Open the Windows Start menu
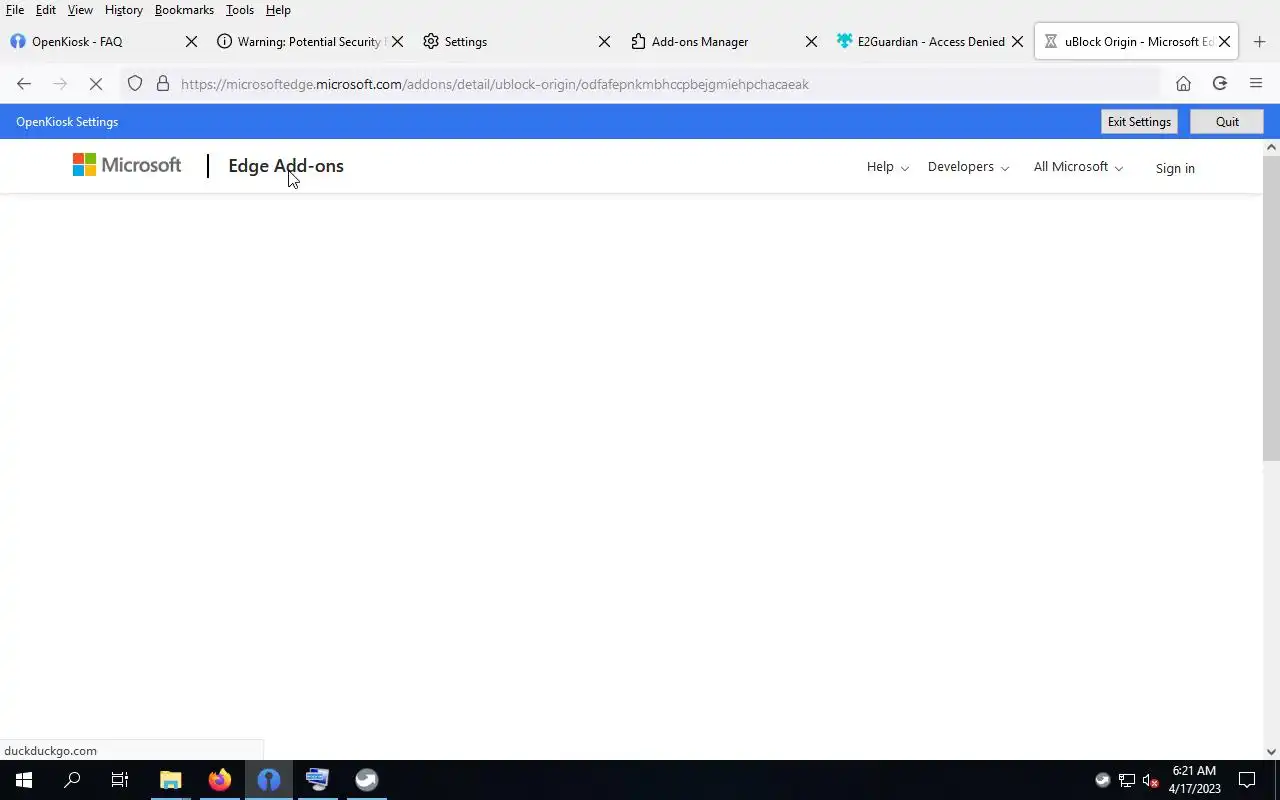 coord(24,780)
